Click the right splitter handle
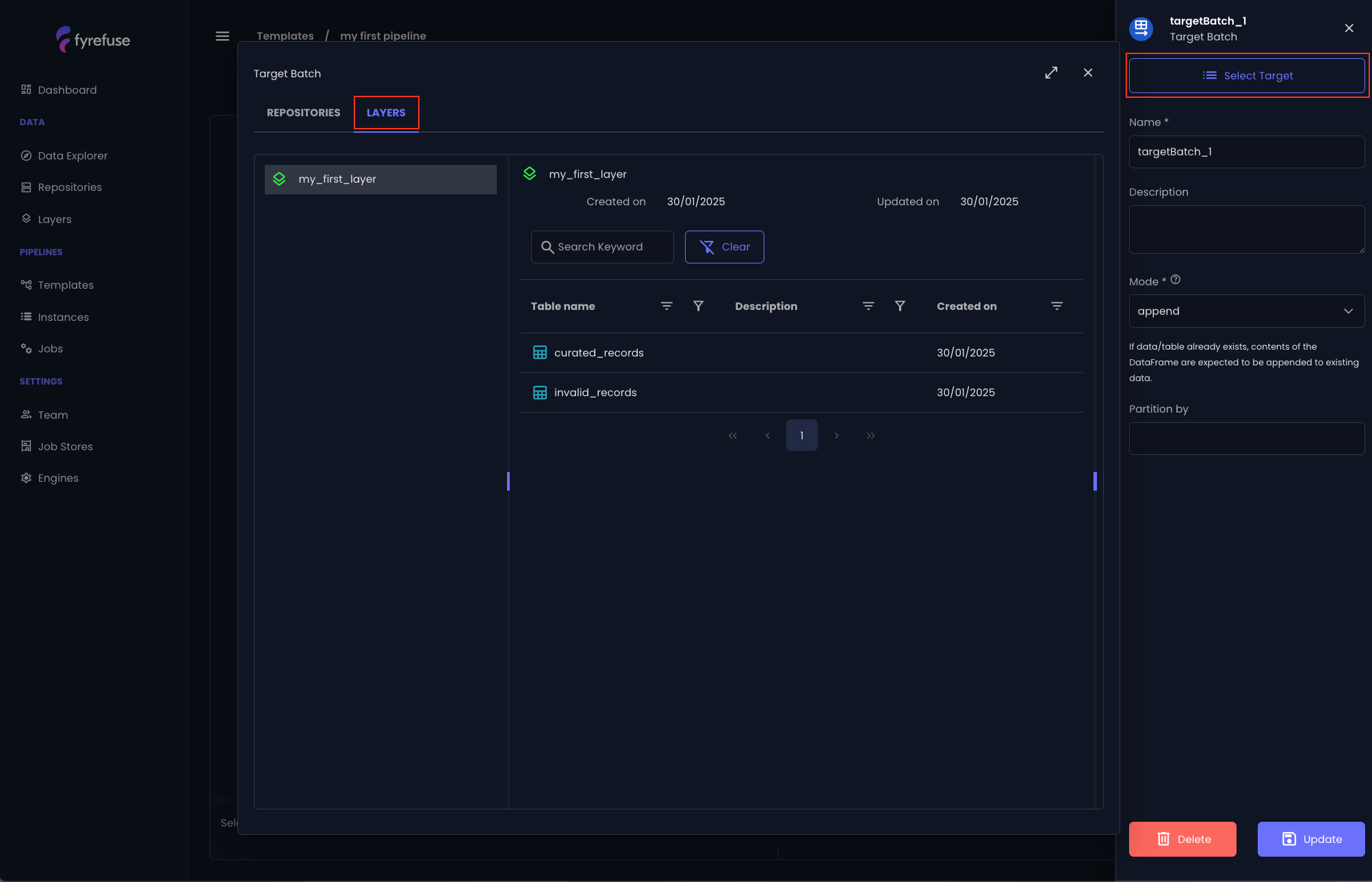Viewport: 1372px width, 882px height. [x=1095, y=481]
